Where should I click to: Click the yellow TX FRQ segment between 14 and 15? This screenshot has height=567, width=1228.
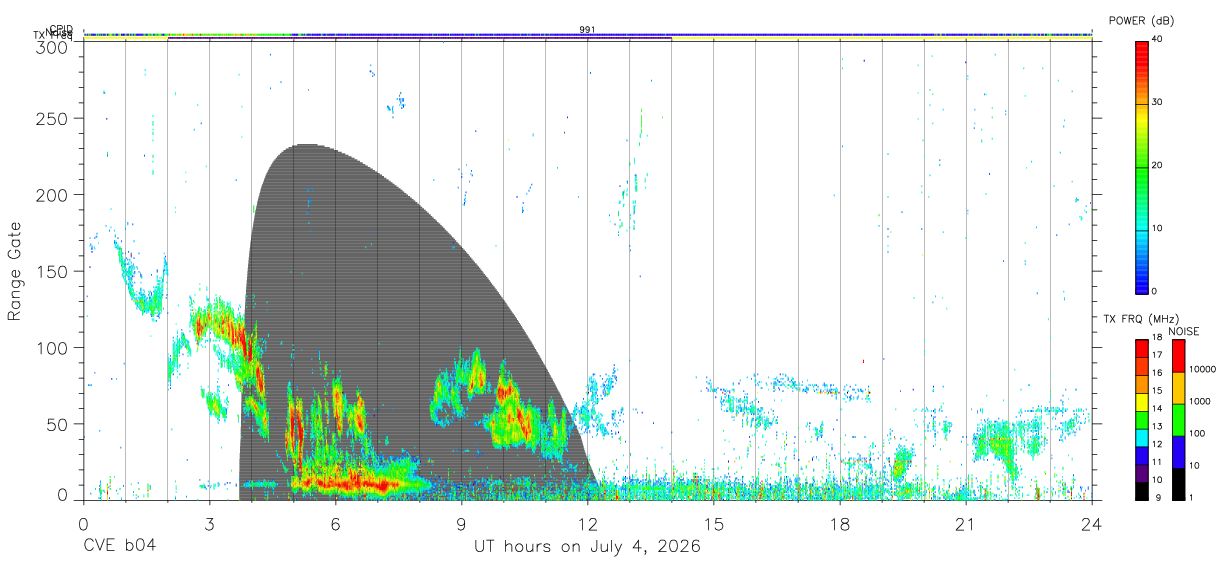[x=1142, y=401]
